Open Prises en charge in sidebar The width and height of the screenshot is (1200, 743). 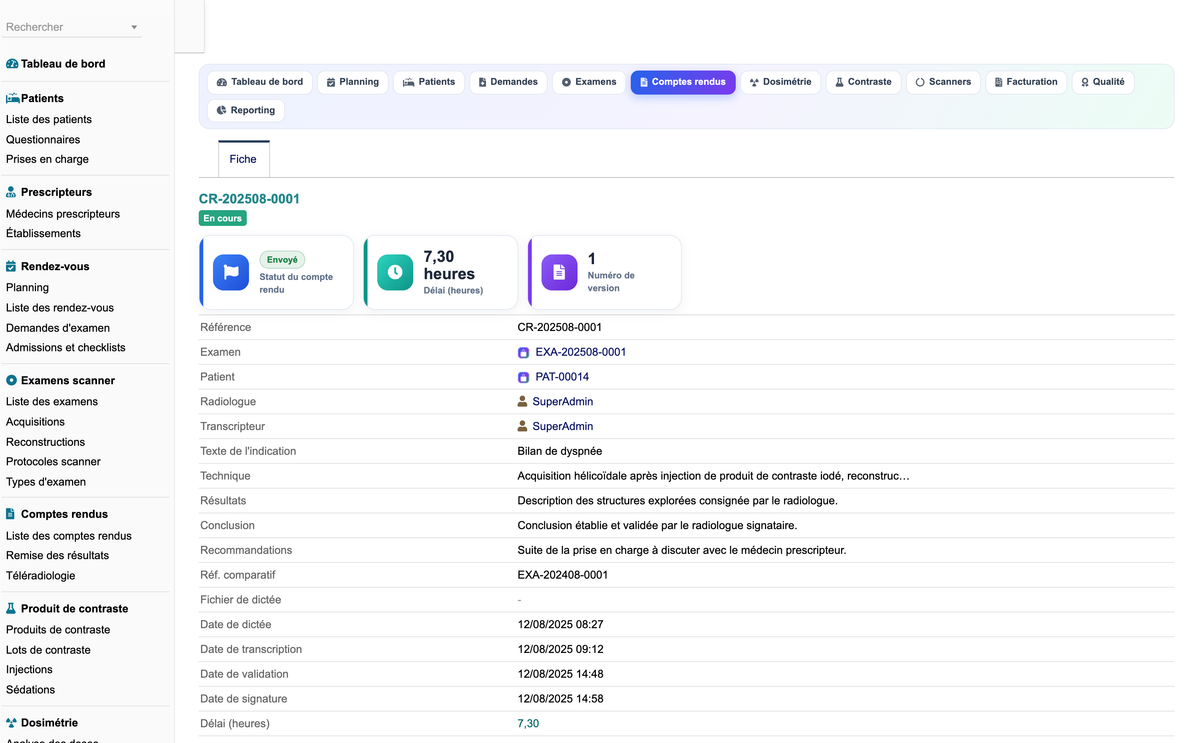point(47,159)
